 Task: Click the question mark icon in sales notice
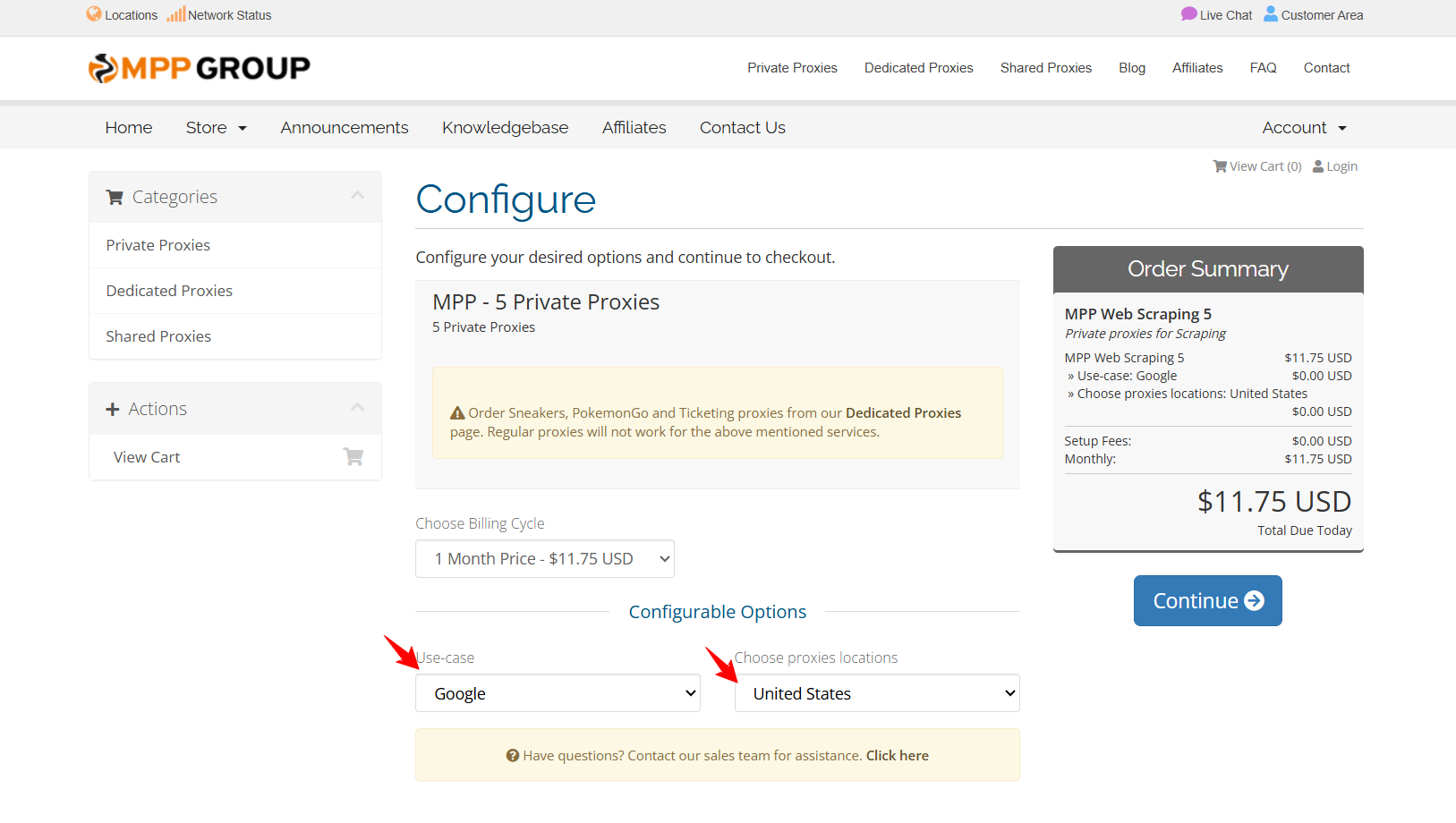513,756
